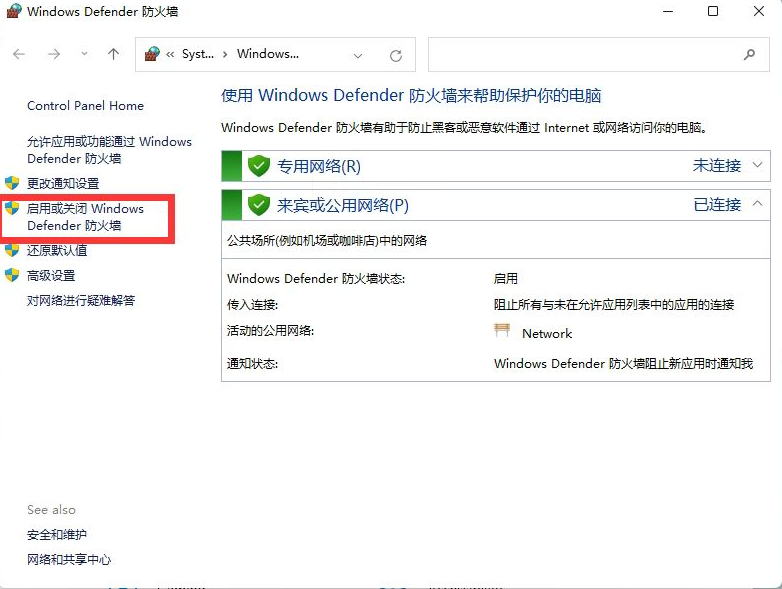The image size is (782, 589).
Task: Click the Network bench icon
Action: tap(502, 331)
